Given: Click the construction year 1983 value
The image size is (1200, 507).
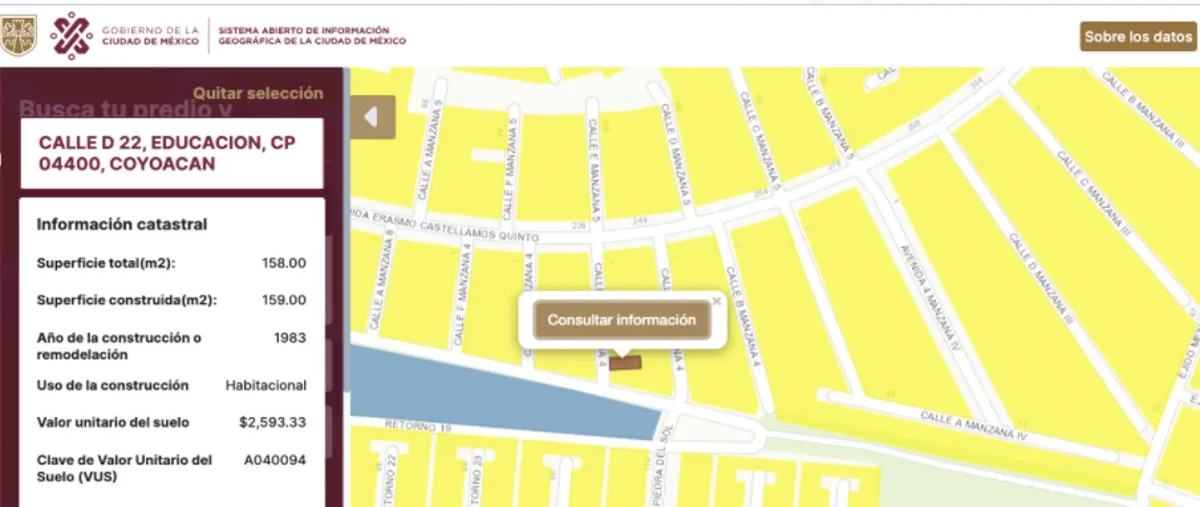Looking at the screenshot, I should pos(290,338).
